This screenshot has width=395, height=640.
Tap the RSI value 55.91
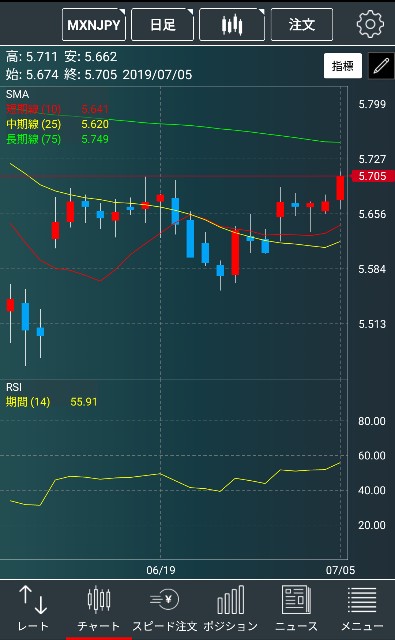click(x=84, y=402)
